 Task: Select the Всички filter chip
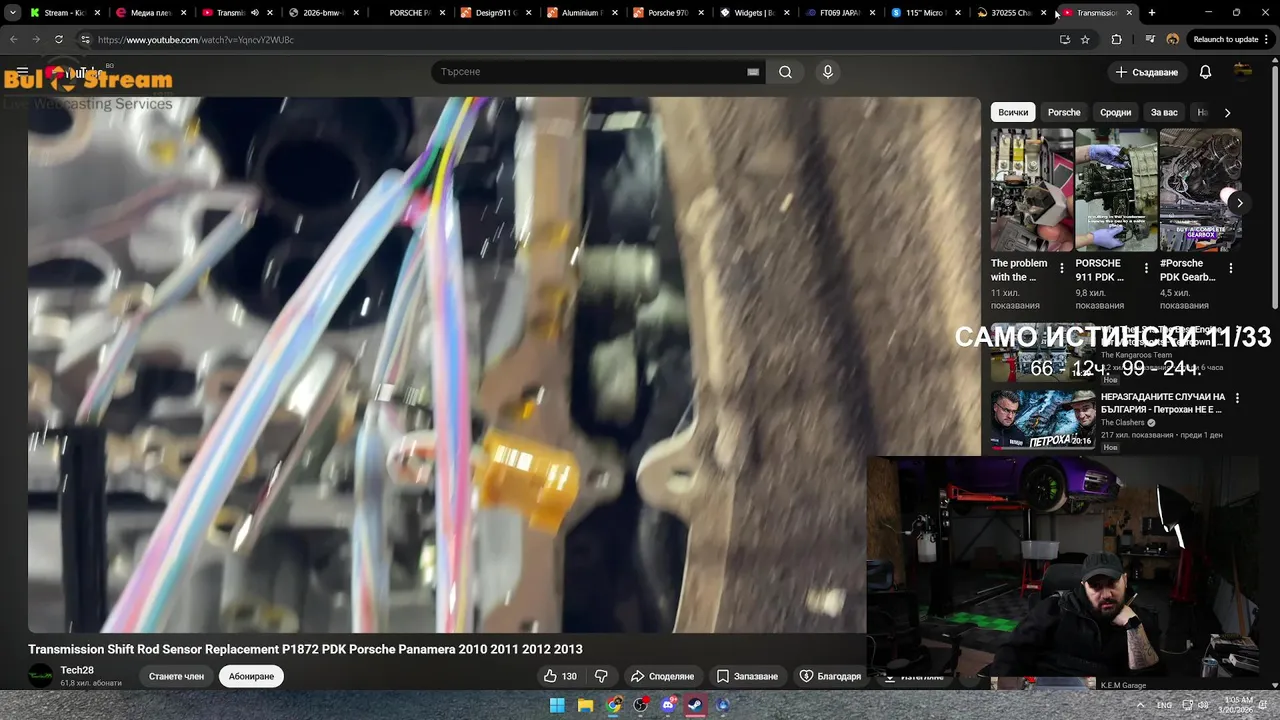(x=1013, y=113)
